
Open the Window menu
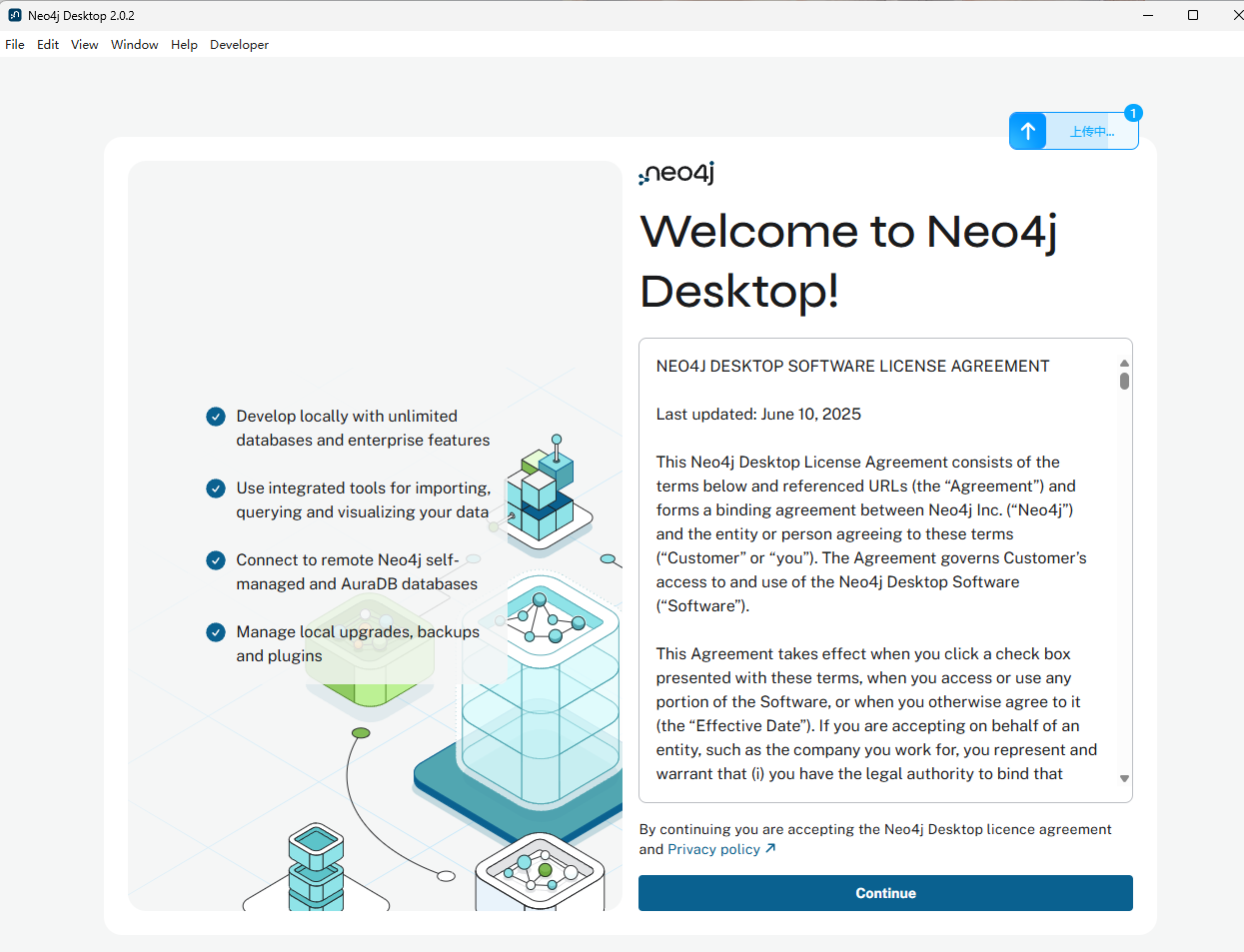135,45
